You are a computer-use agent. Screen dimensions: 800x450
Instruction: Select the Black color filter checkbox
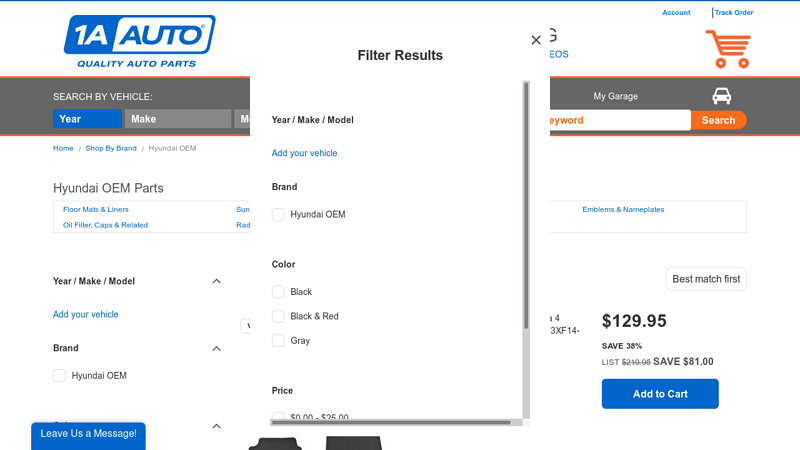coord(278,292)
